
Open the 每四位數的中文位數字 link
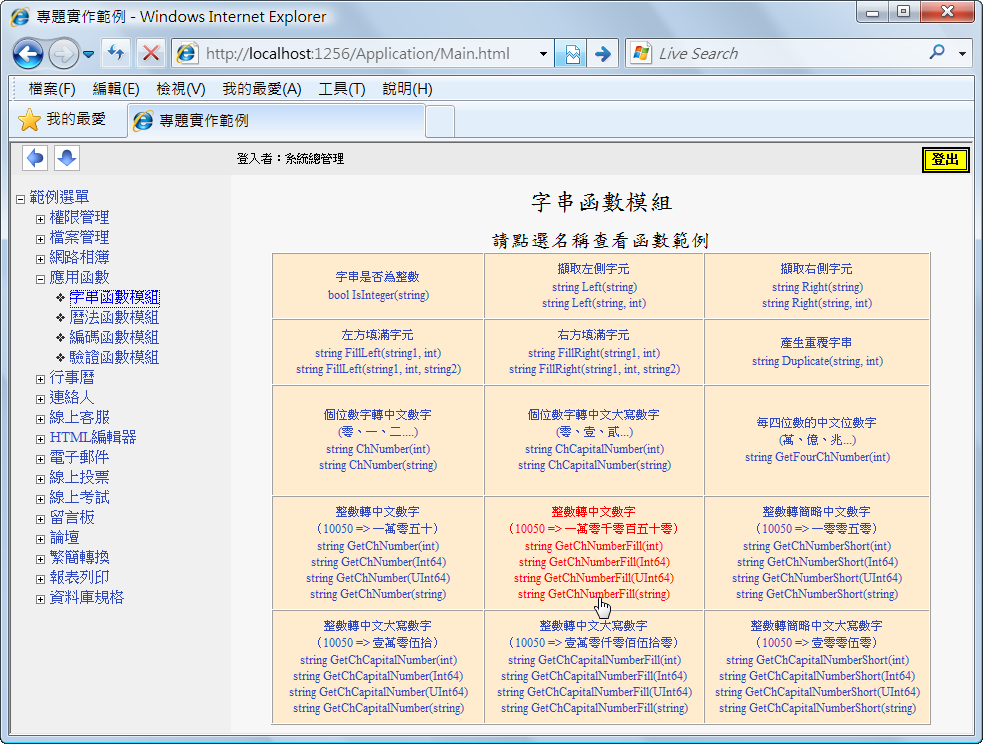pyautogui.click(x=816, y=440)
